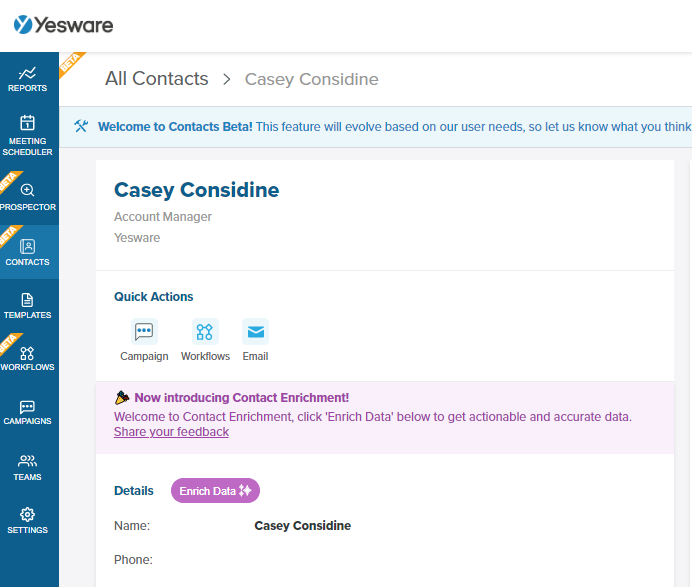The width and height of the screenshot is (692, 587).
Task: Click the Welcome to Contacts Beta text
Action: coord(175,127)
